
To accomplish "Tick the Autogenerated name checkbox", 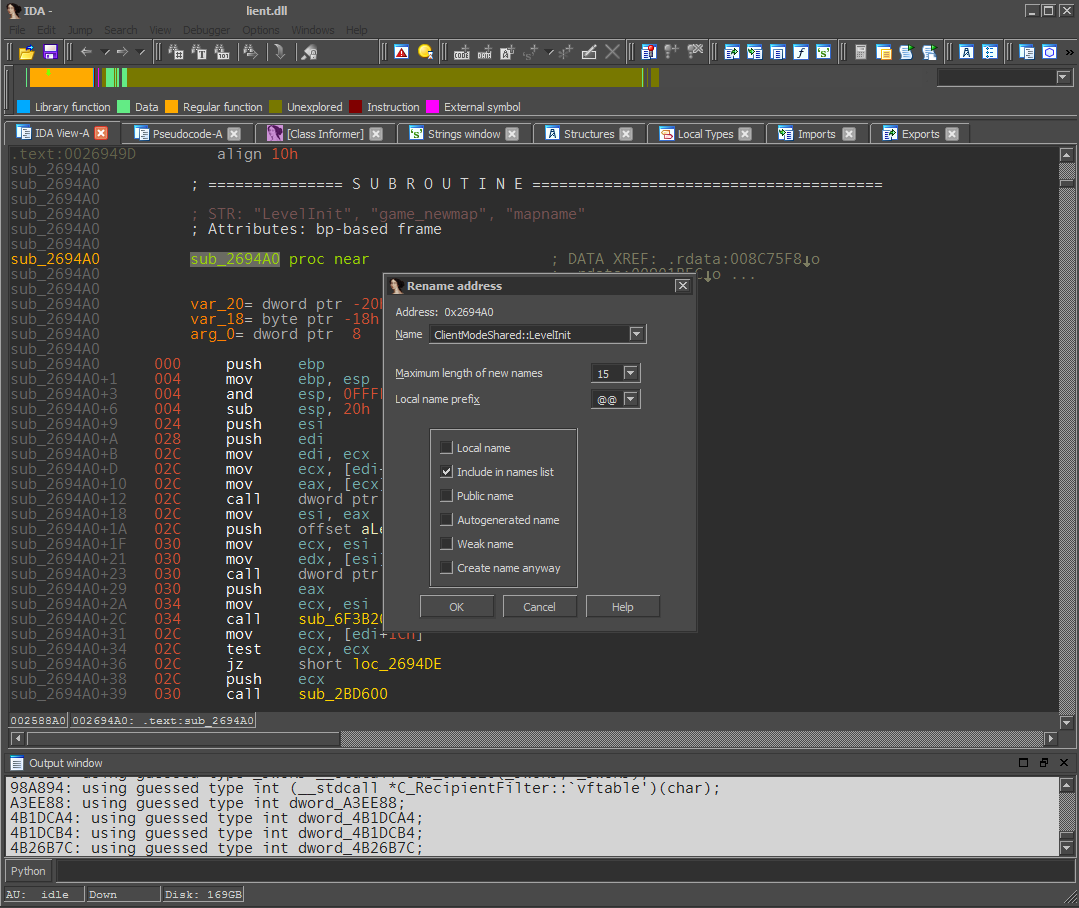I will click(446, 520).
